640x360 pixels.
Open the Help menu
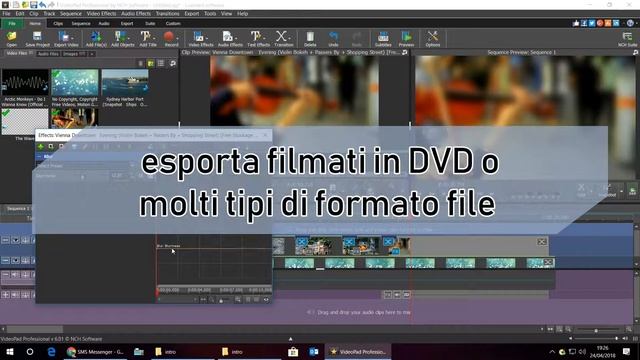(x=242, y=13)
